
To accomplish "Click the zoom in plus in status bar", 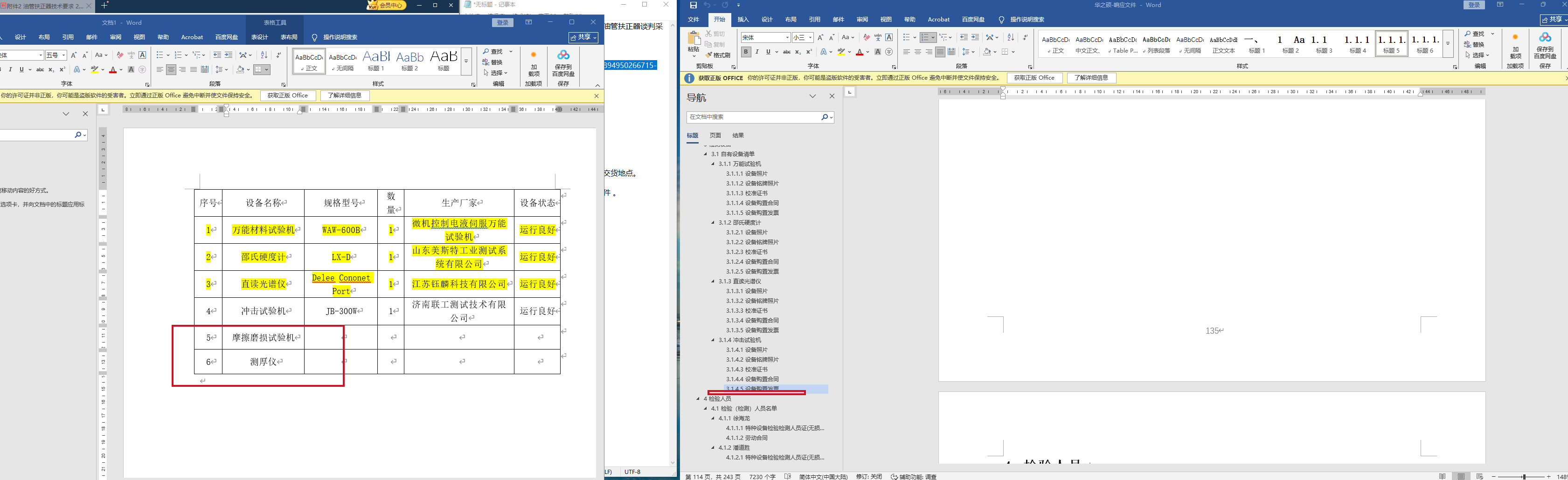I will point(1548,476).
